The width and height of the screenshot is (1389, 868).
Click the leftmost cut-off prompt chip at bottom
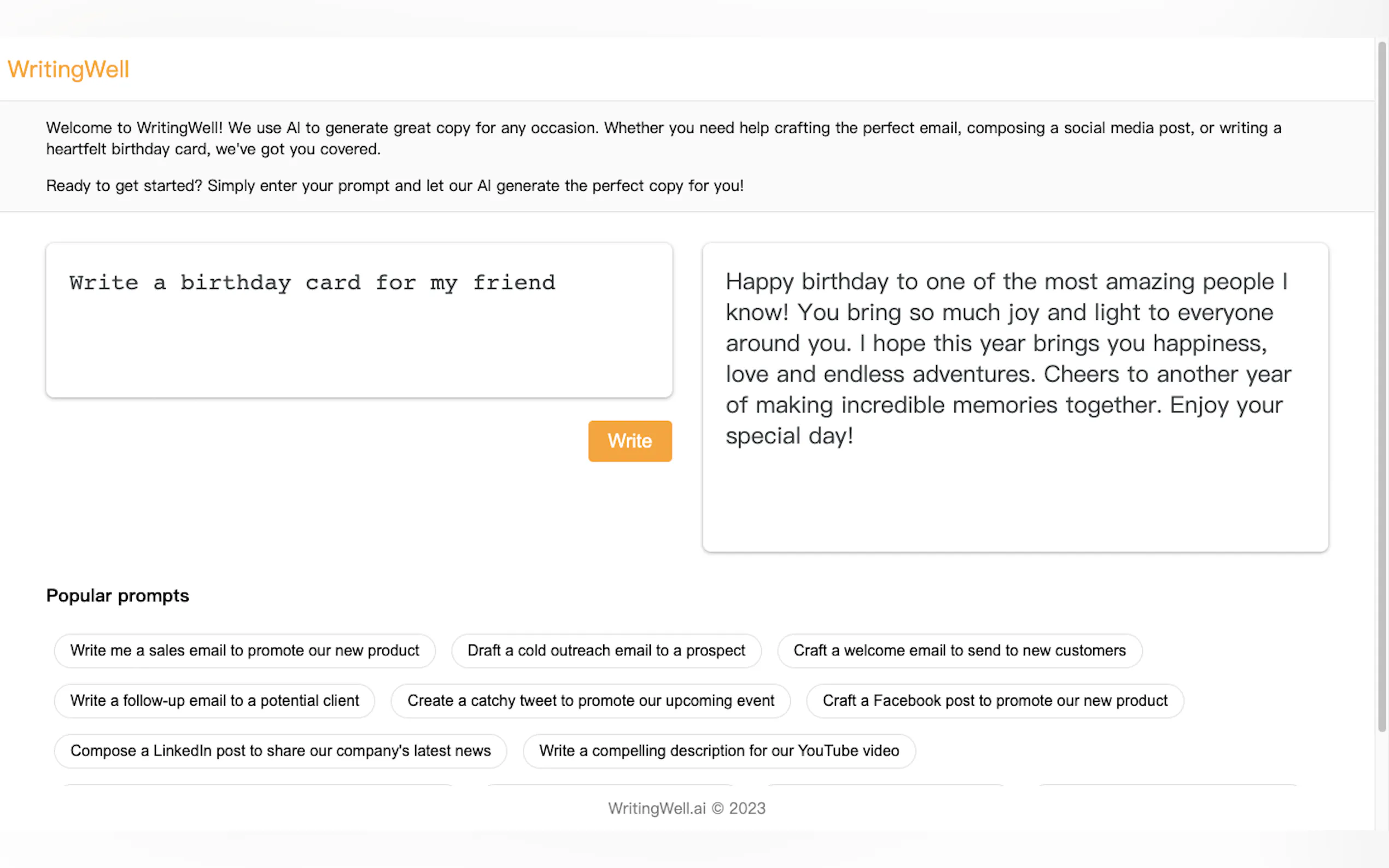coord(259,785)
